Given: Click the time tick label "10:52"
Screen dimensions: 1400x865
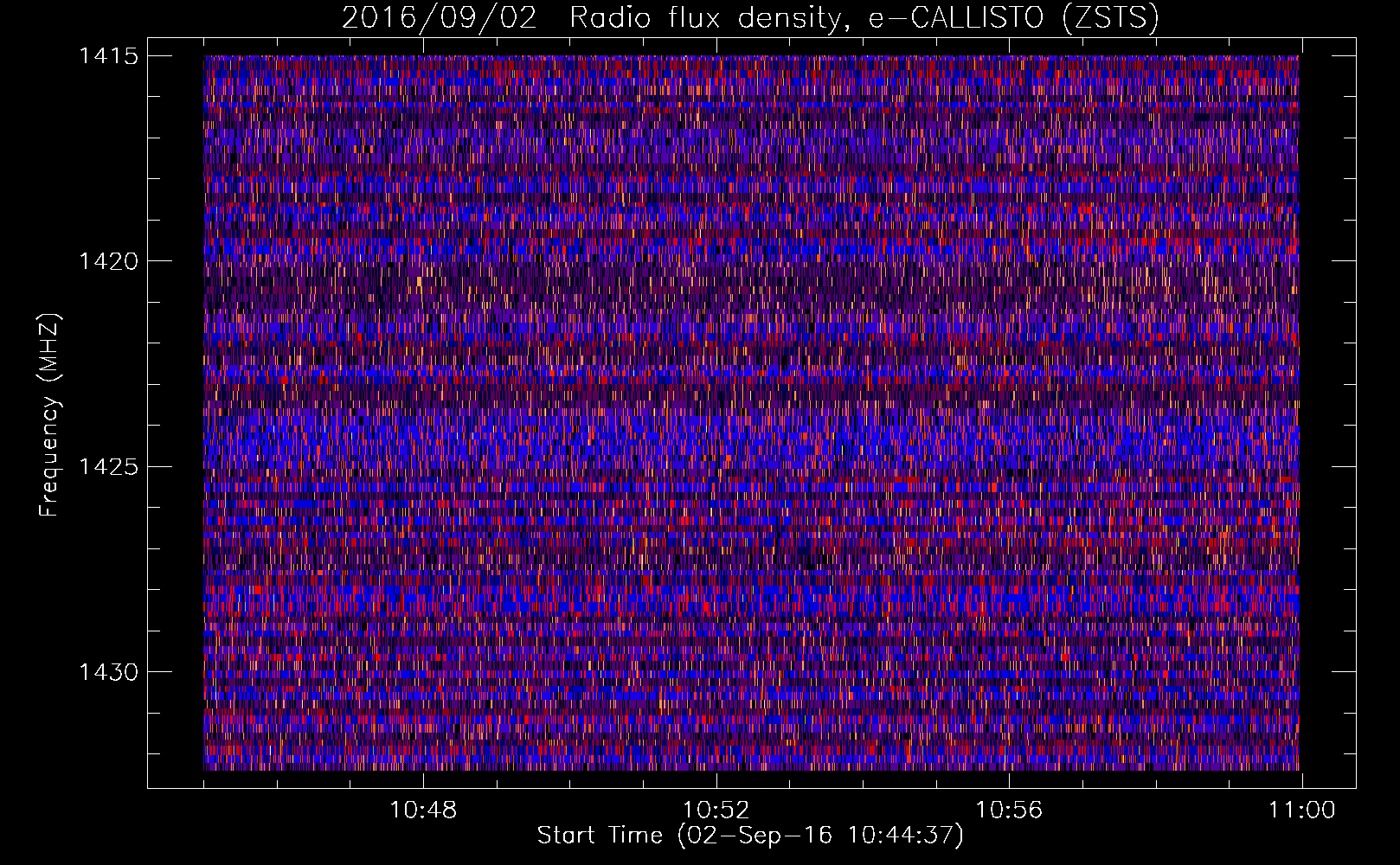Looking at the screenshot, I should click(716, 811).
